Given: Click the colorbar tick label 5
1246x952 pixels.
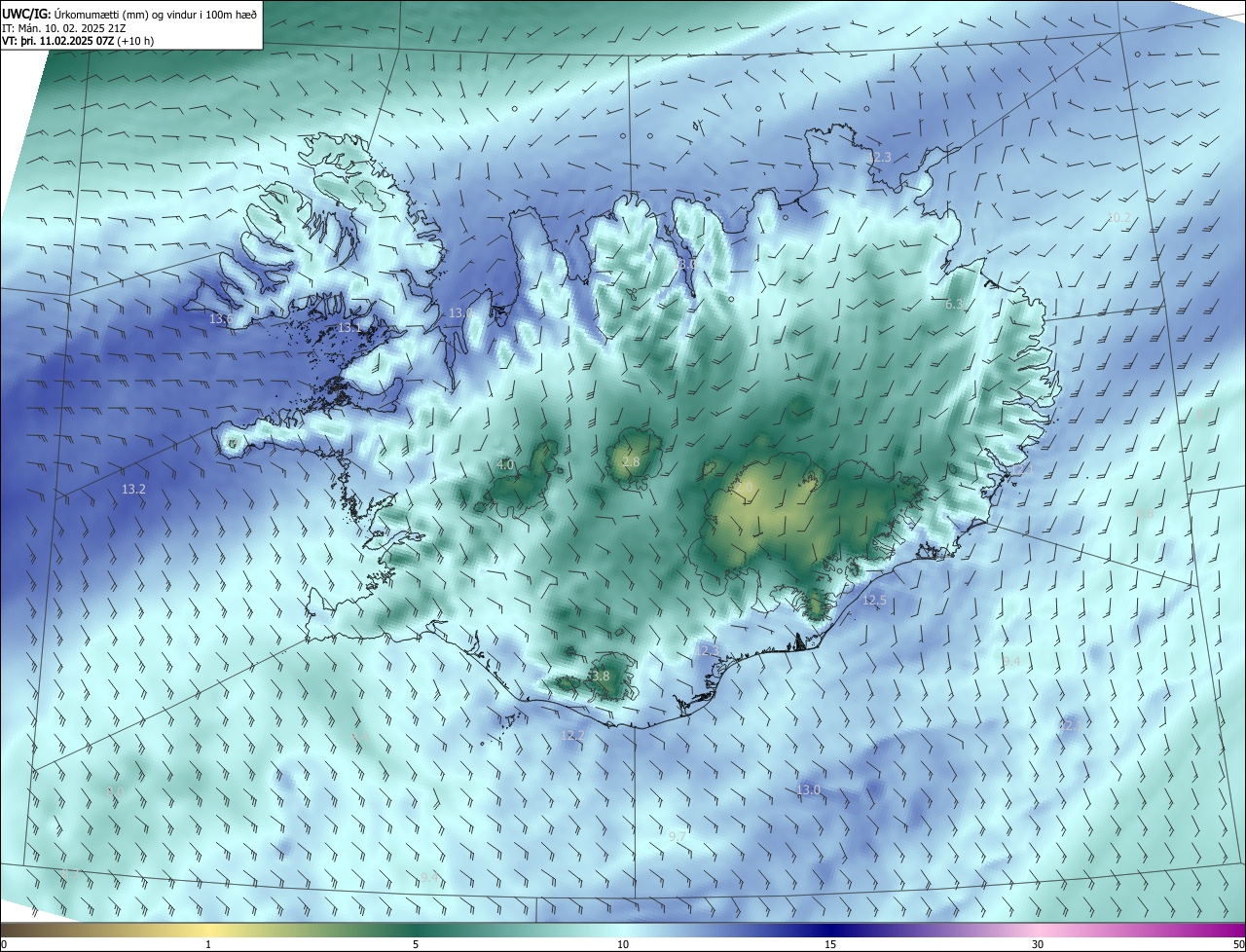Looking at the screenshot, I should pyautogui.click(x=416, y=944).
